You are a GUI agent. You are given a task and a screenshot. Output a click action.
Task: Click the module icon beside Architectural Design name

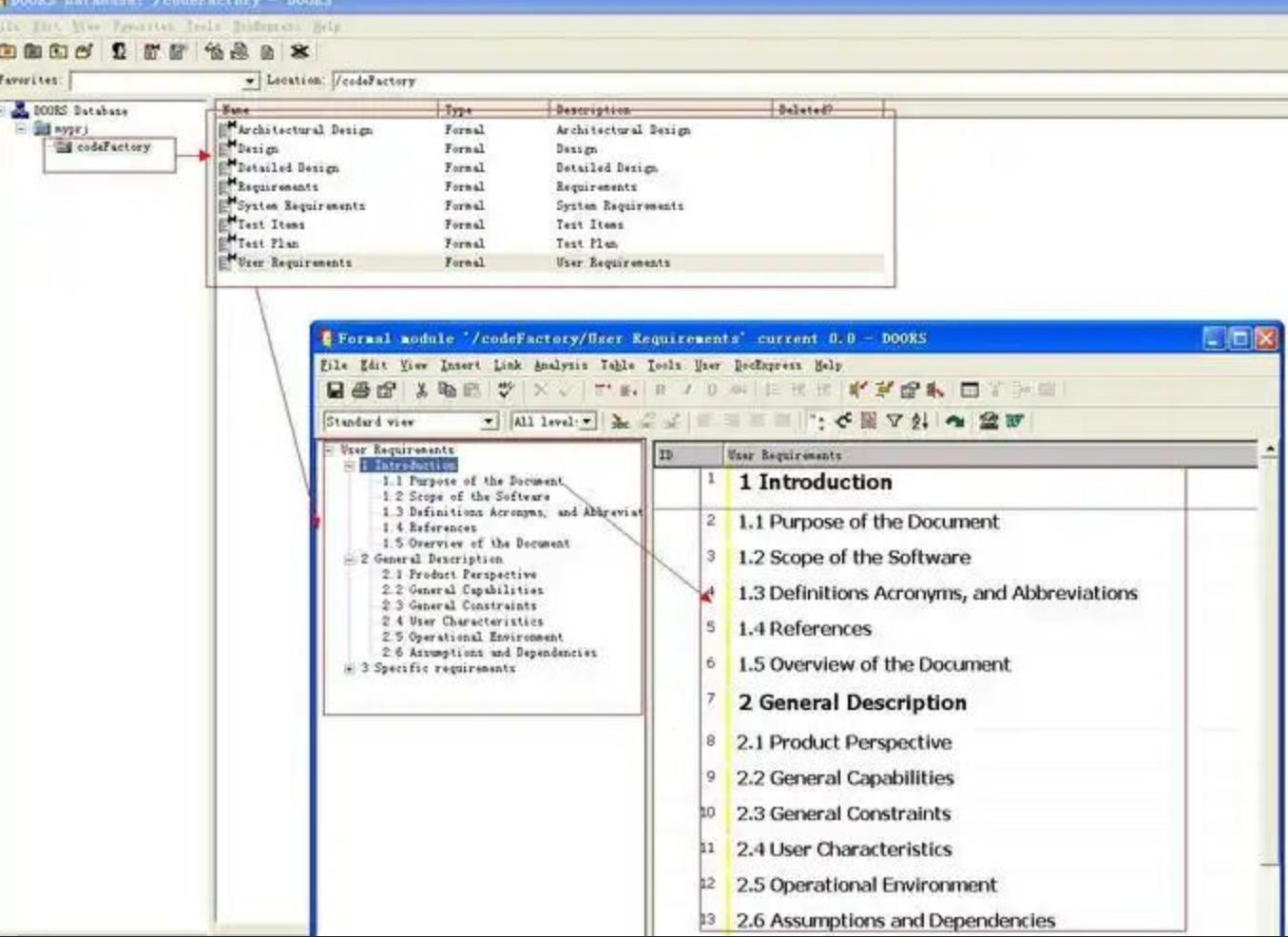coord(227,128)
